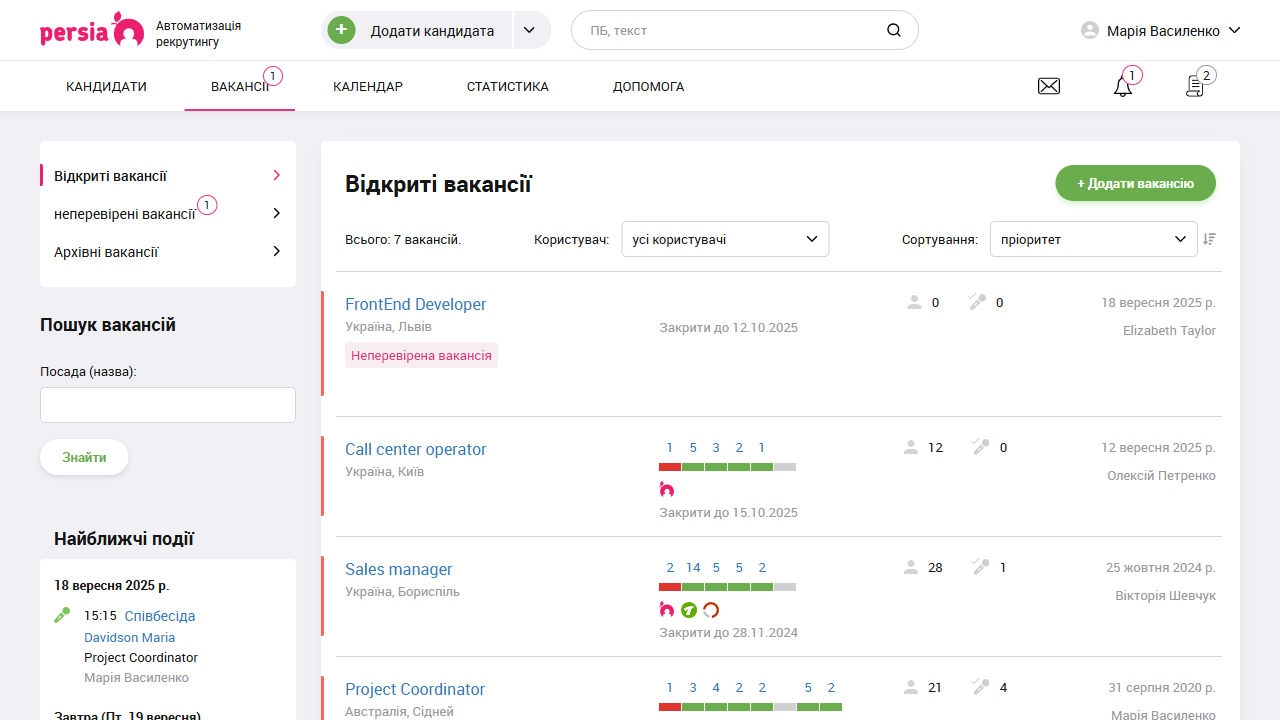Open the Сортування priority dropdown

pyautogui.click(x=1093, y=239)
